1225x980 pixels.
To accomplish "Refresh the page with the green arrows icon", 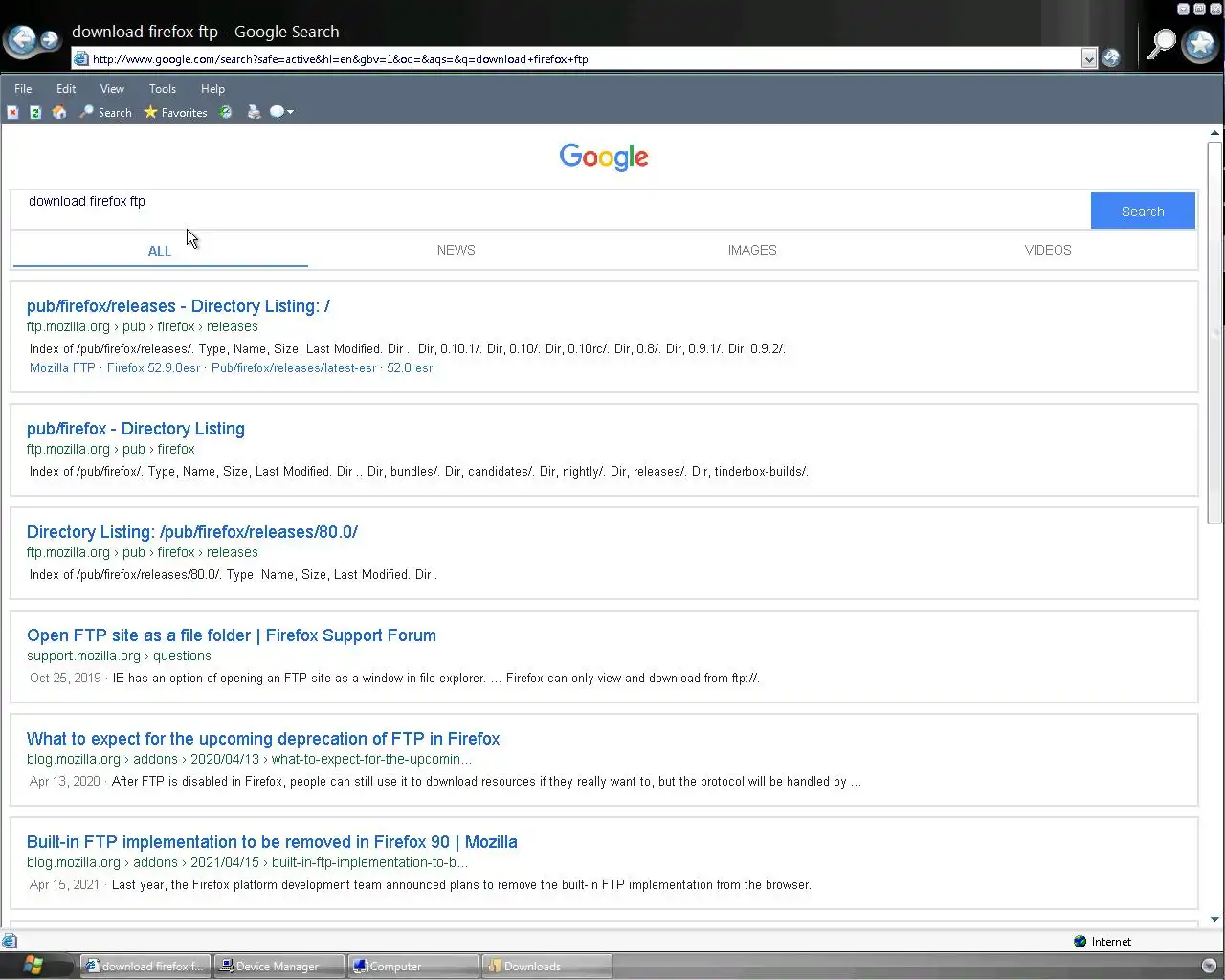I will [x=35, y=112].
